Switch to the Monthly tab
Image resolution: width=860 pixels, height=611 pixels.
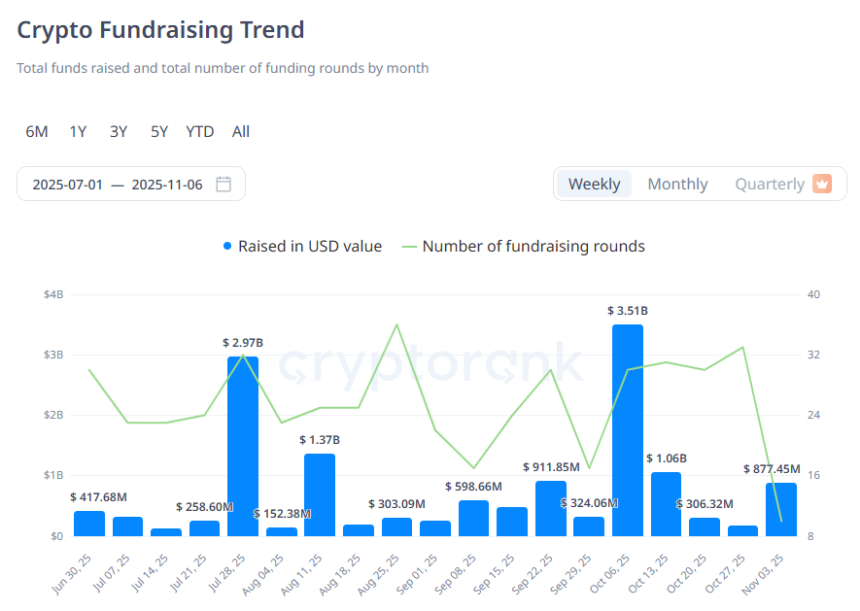pos(677,184)
